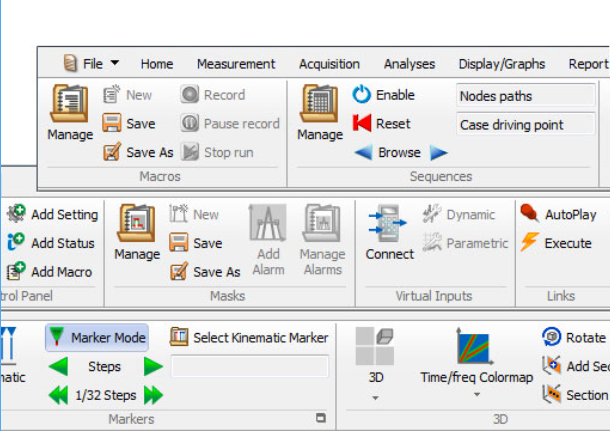610x431 pixels.
Task: Open Manage in the Macros group
Action: 70,113
